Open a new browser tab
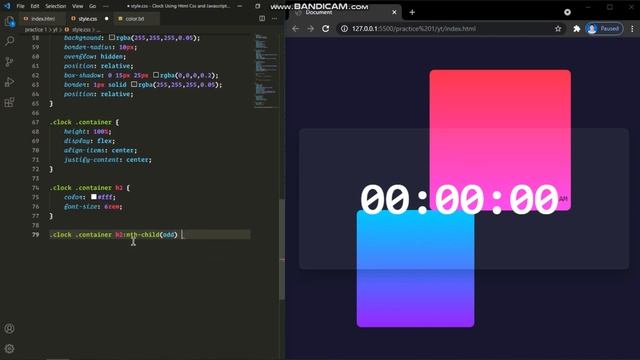640x360 pixels. [x=412, y=12]
